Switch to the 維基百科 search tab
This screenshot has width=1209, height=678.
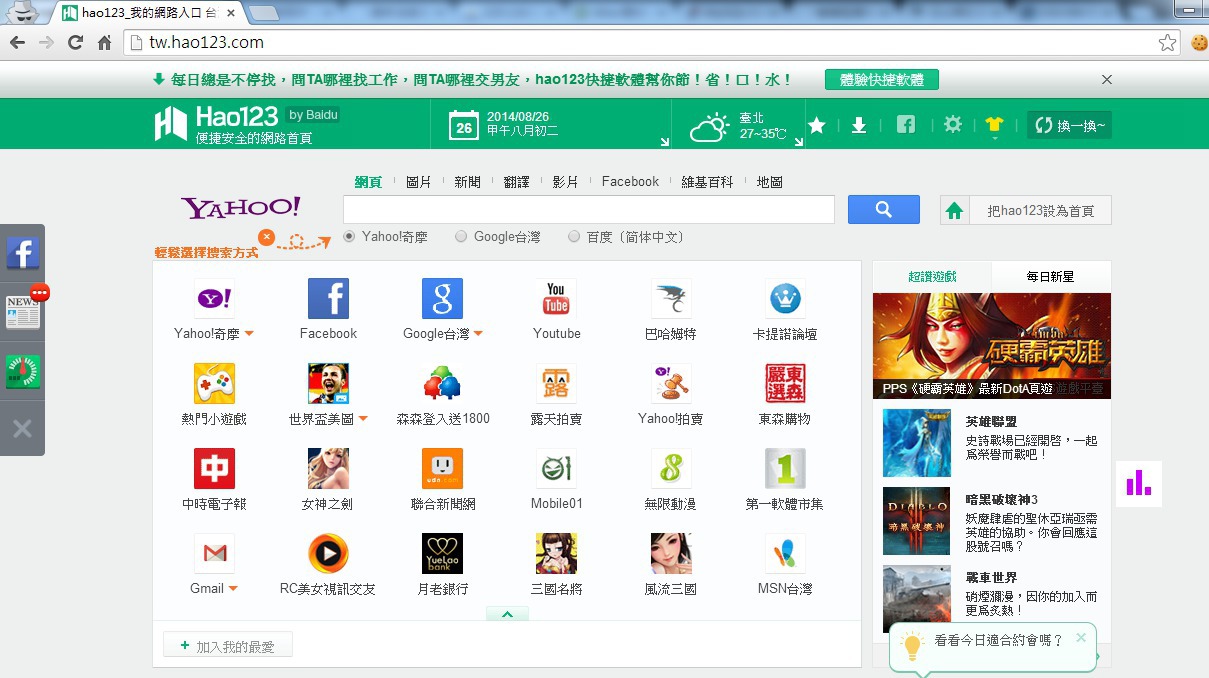[x=707, y=182]
